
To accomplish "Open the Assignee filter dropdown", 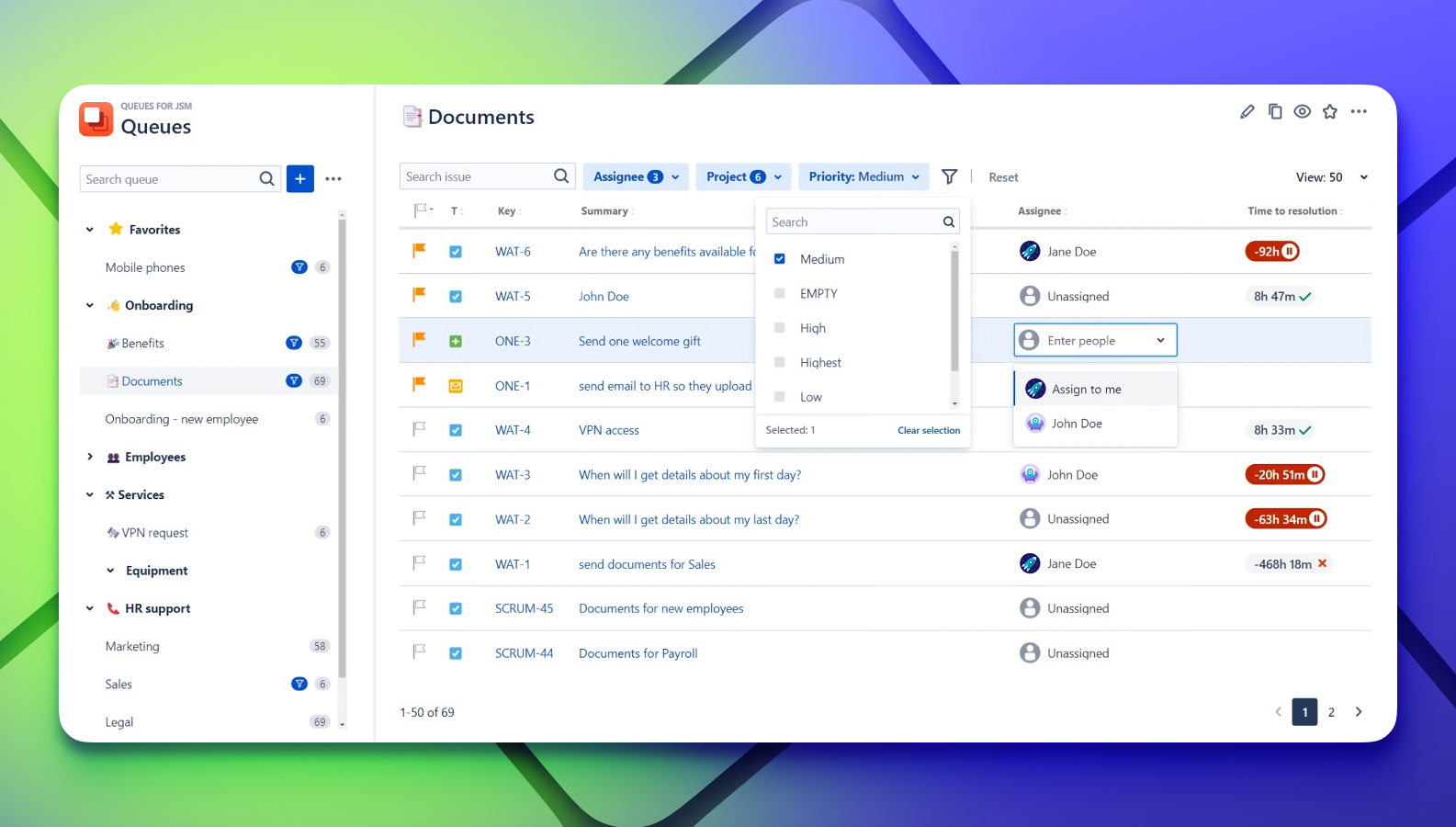I will 637,176.
